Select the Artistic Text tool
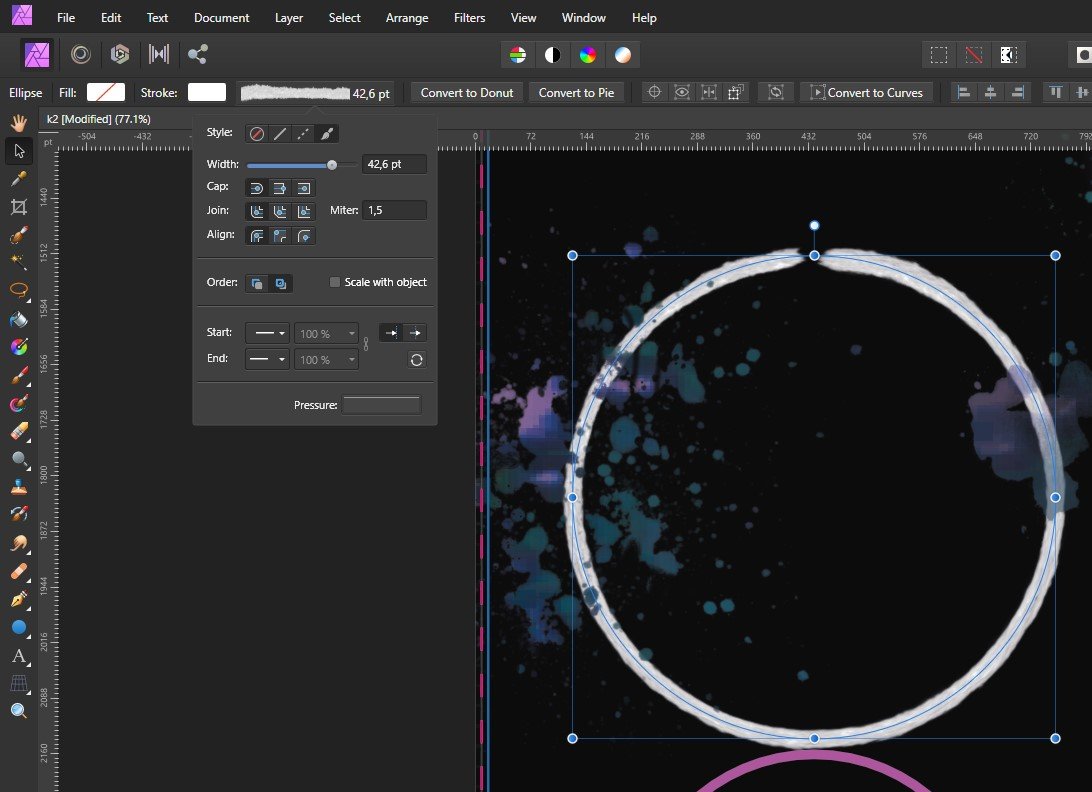This screenshot has height=792, width=1092. pos(19,655)
